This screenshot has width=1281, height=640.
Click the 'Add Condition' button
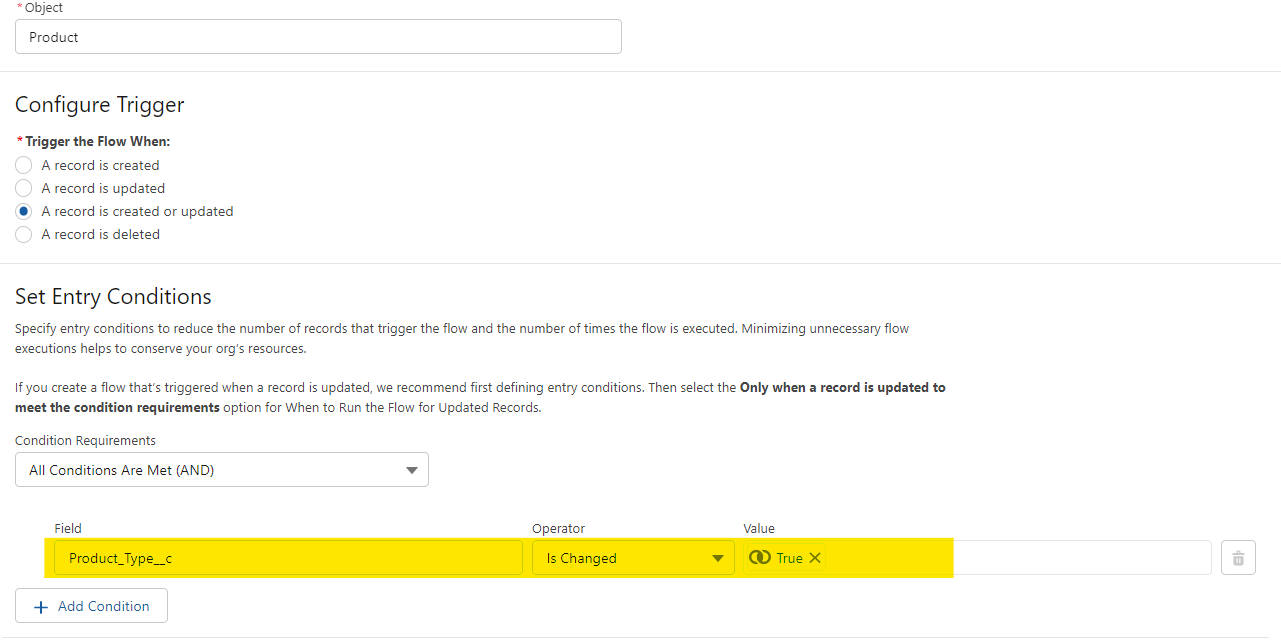pos(91,606)
